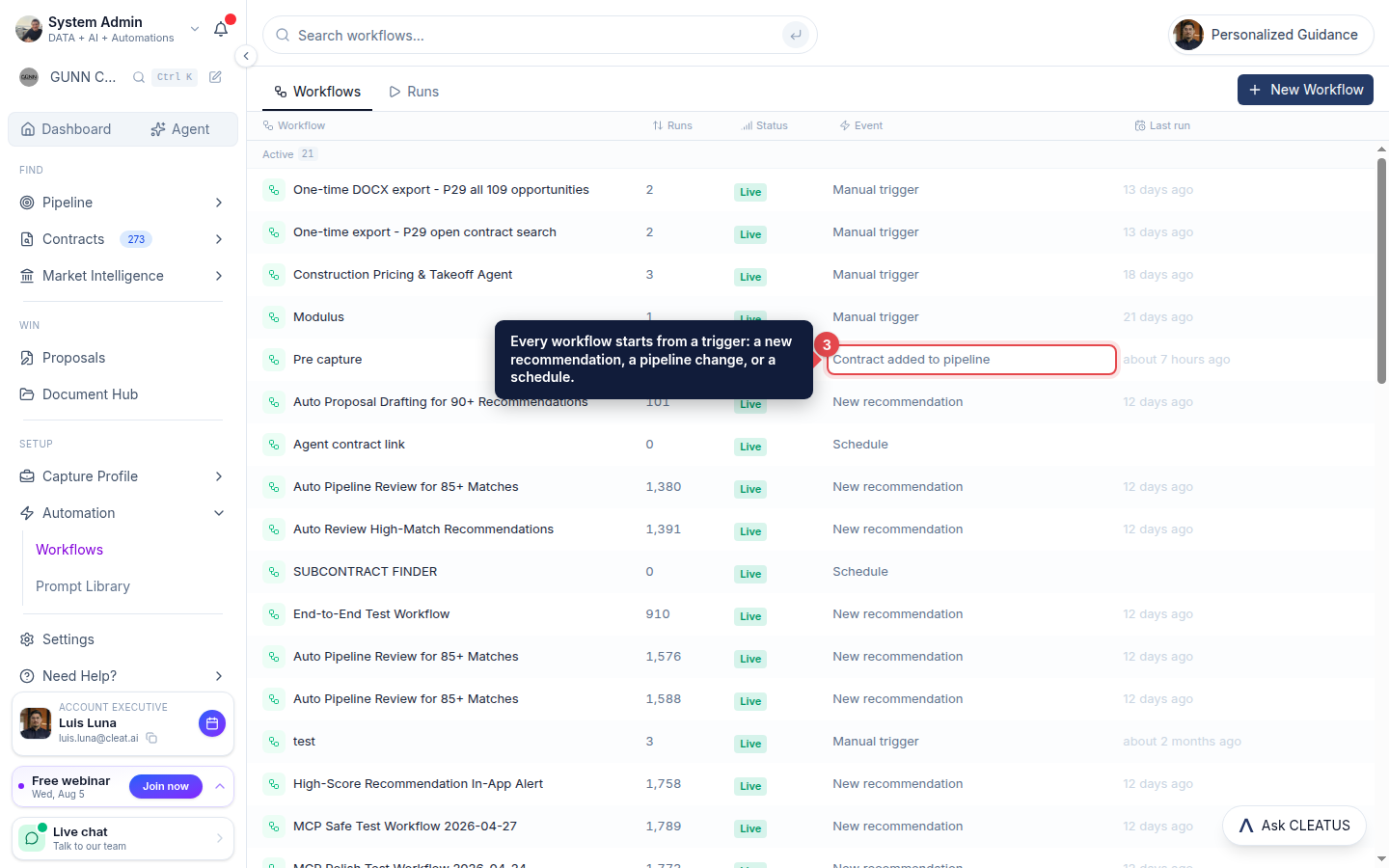Expand the Need Help chevron

click(219, 676)
